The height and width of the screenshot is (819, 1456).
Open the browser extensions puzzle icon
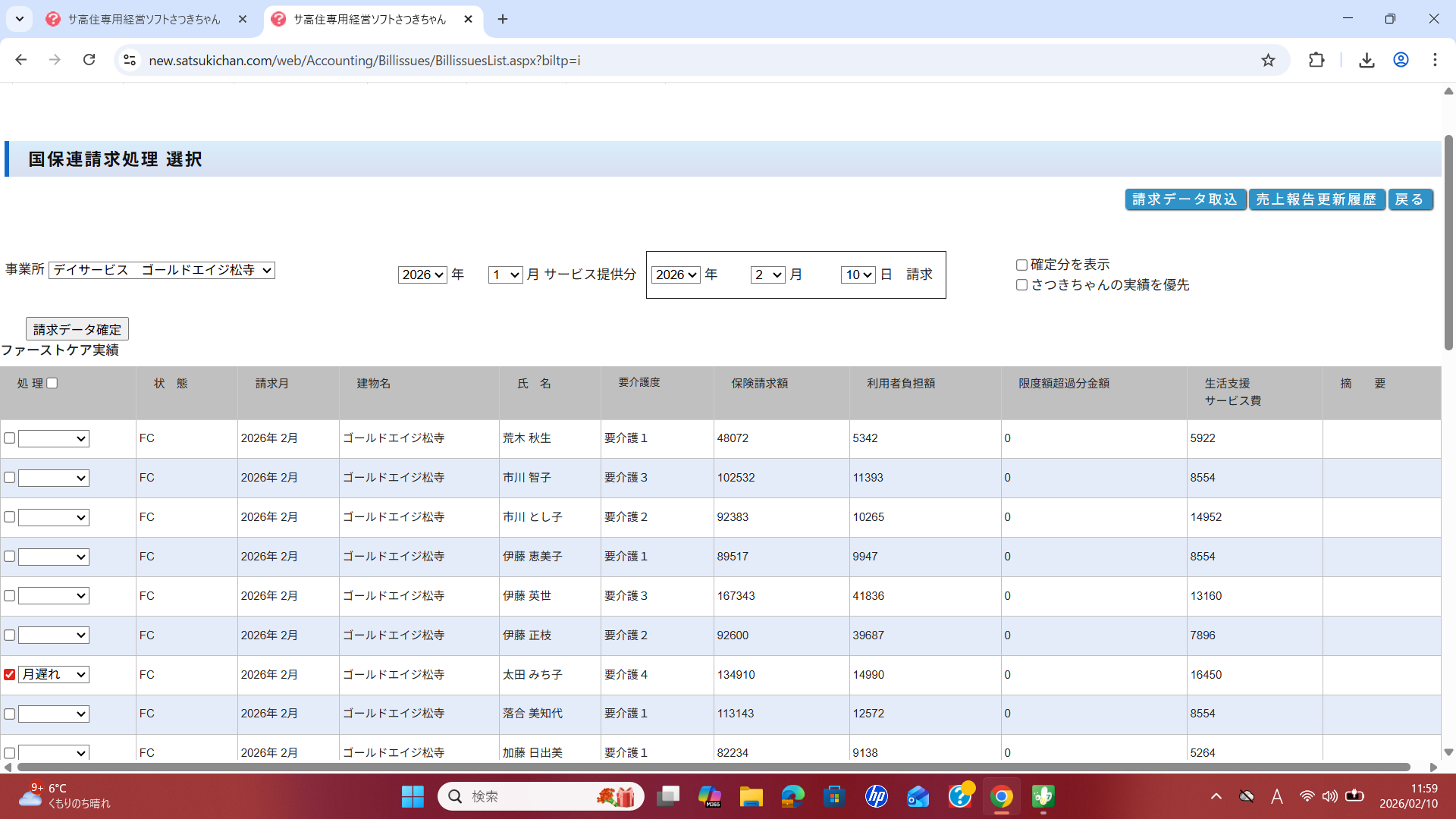(x=1316, y=60)
